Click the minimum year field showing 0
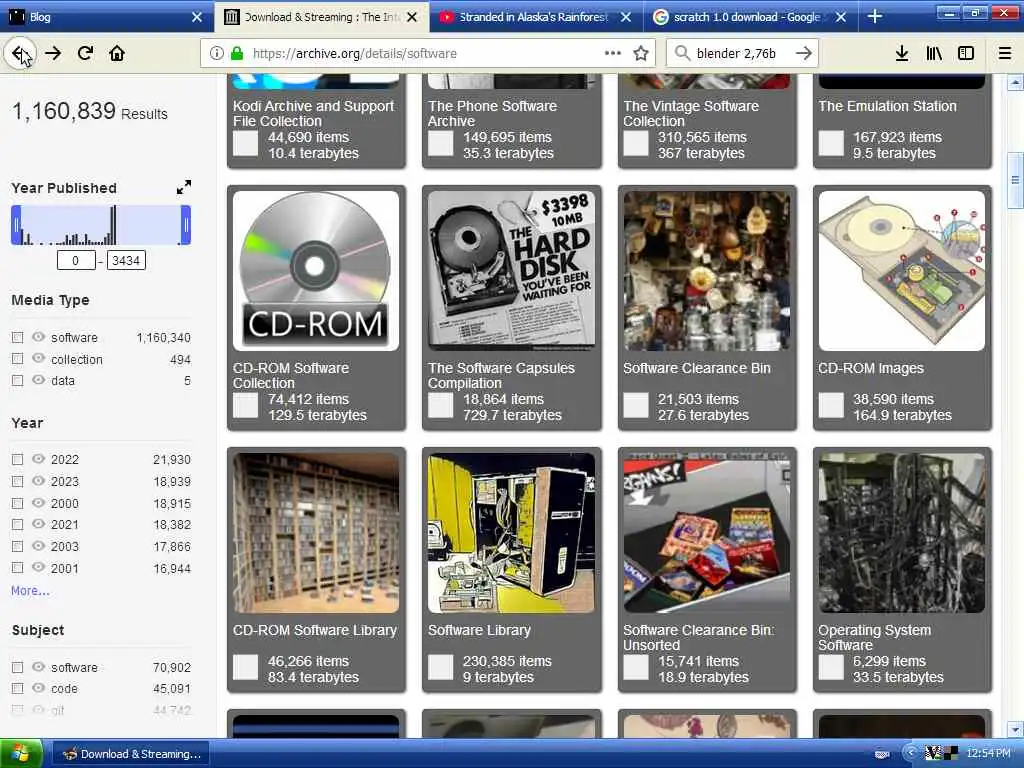Screen dimensions: 1024x768 (x=76, y=261)
